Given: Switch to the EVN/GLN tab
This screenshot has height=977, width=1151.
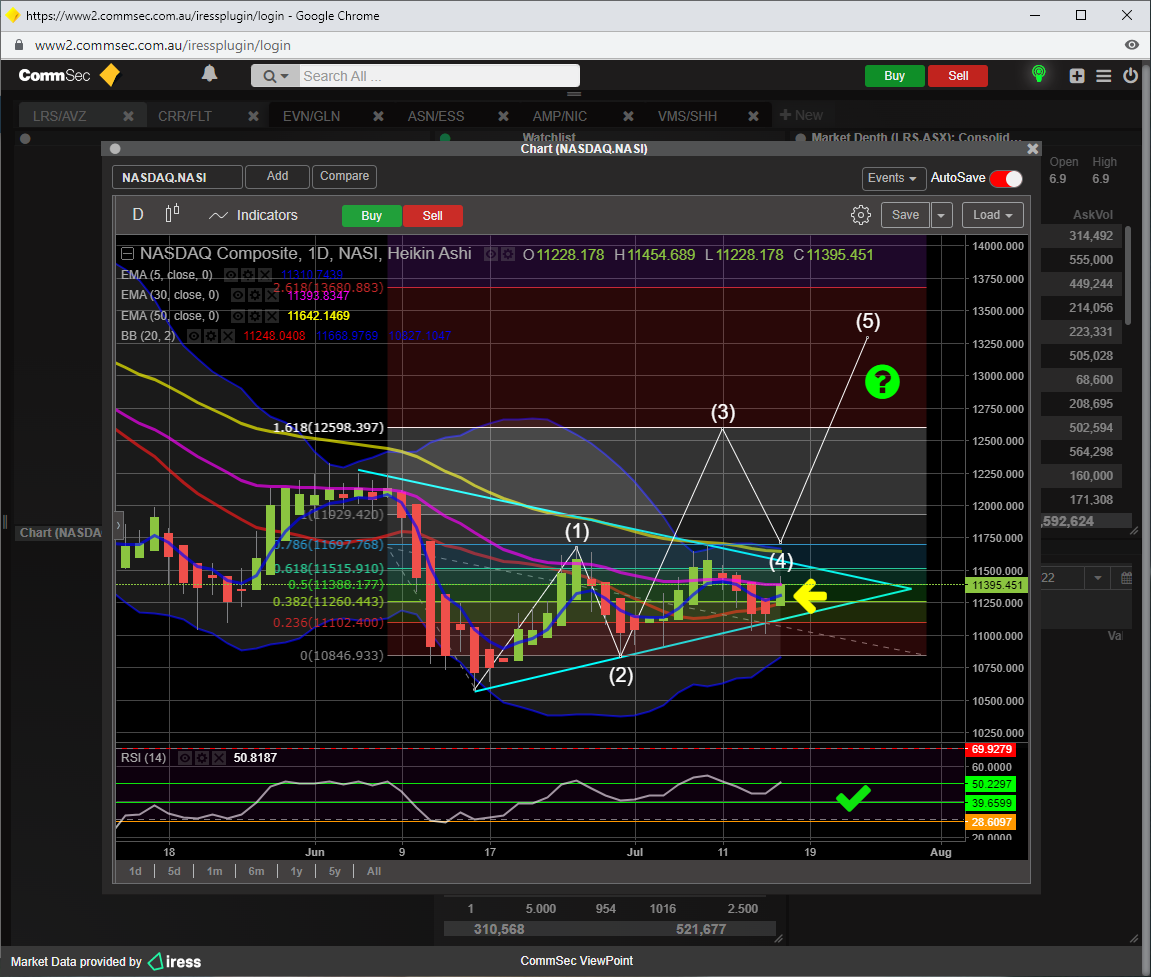Looking at the screenshot, I should 311,116.
